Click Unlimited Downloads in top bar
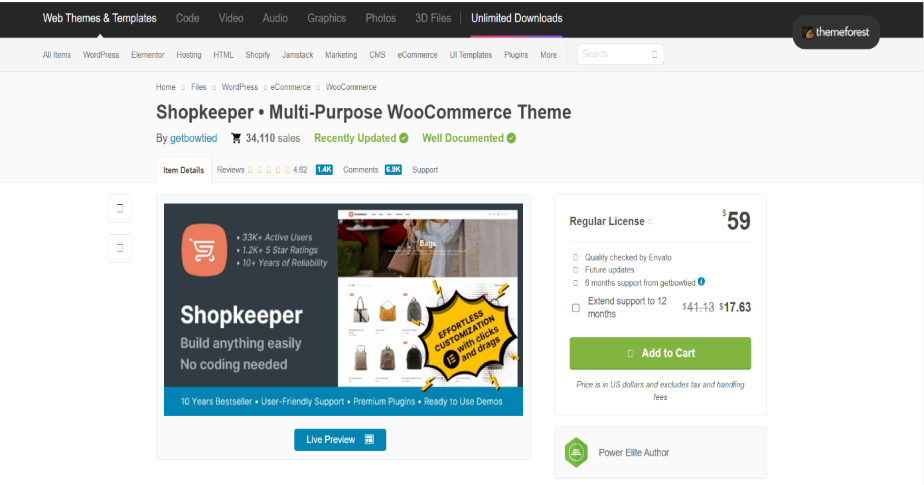 point(517,18)
